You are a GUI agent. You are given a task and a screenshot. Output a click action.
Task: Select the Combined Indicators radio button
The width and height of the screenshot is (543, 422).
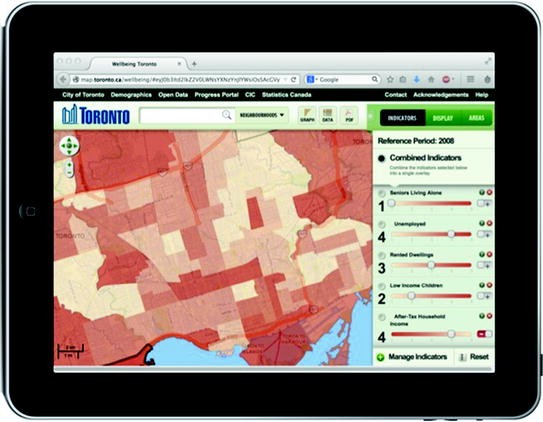pyautogui.click(x=382, y=159)
